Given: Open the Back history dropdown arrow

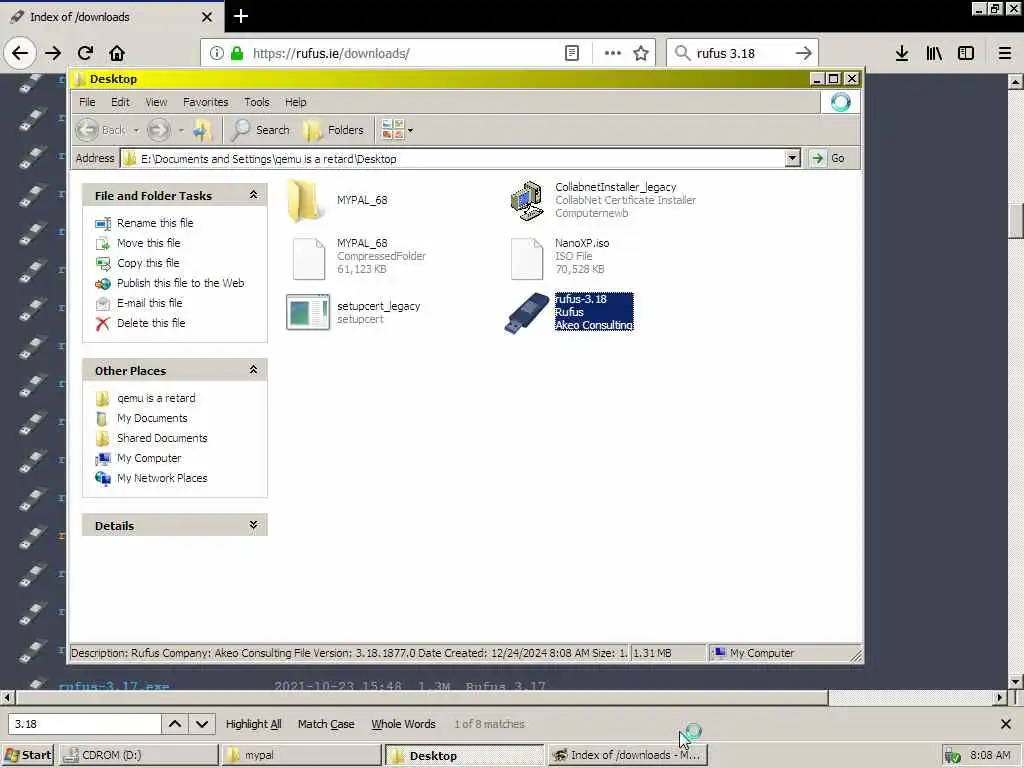Looking at the screenshot, I should pos(136,130).
